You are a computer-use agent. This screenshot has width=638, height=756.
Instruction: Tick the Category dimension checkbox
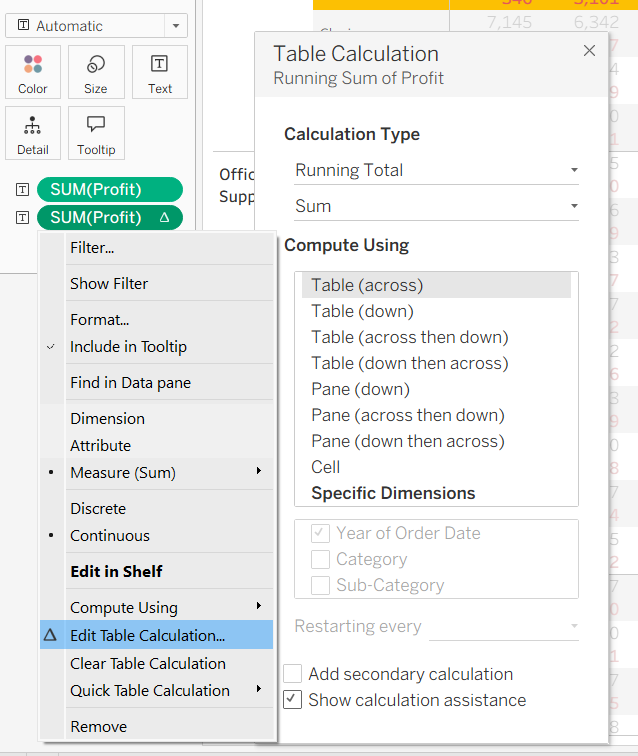click(x=320, y=559)
